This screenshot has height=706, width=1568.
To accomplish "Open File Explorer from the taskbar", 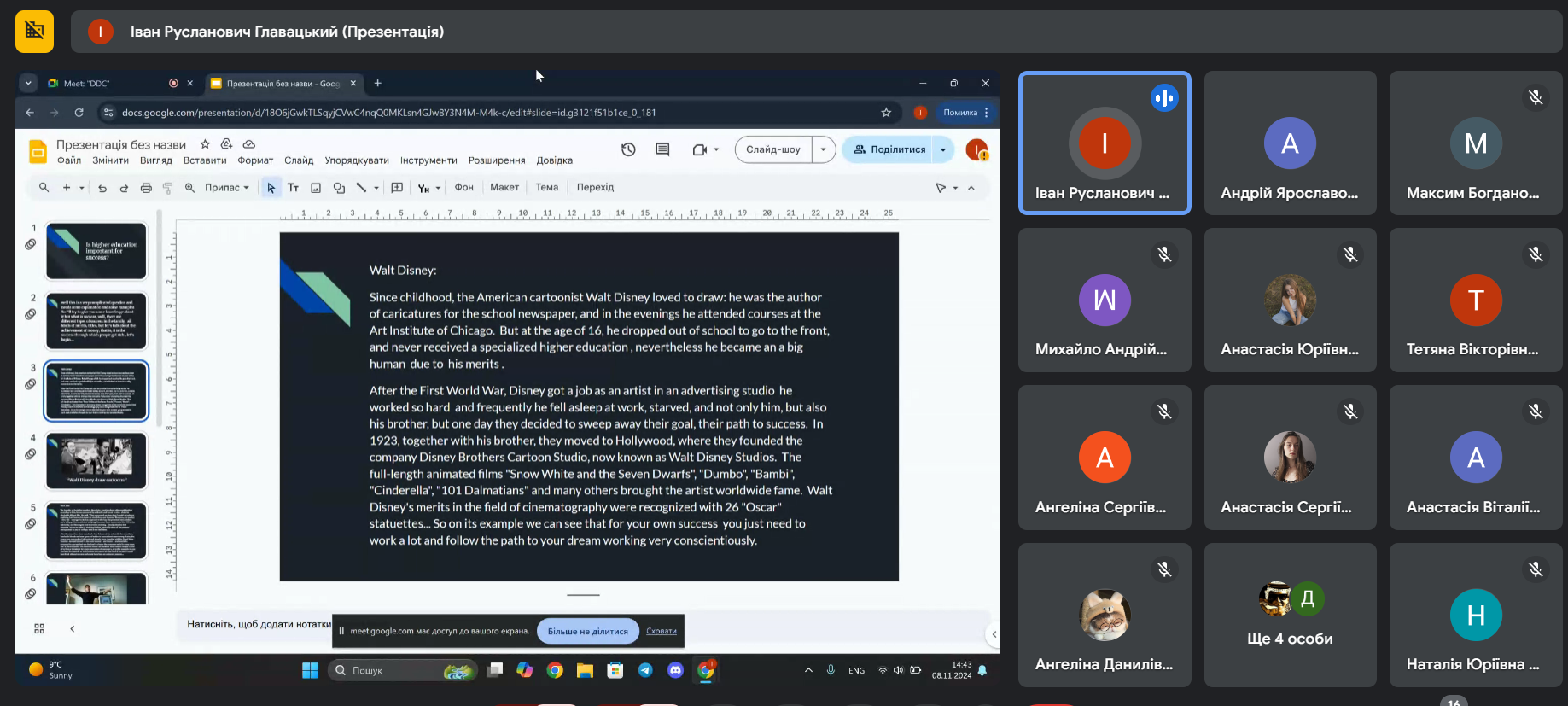I will coord(585,670).
